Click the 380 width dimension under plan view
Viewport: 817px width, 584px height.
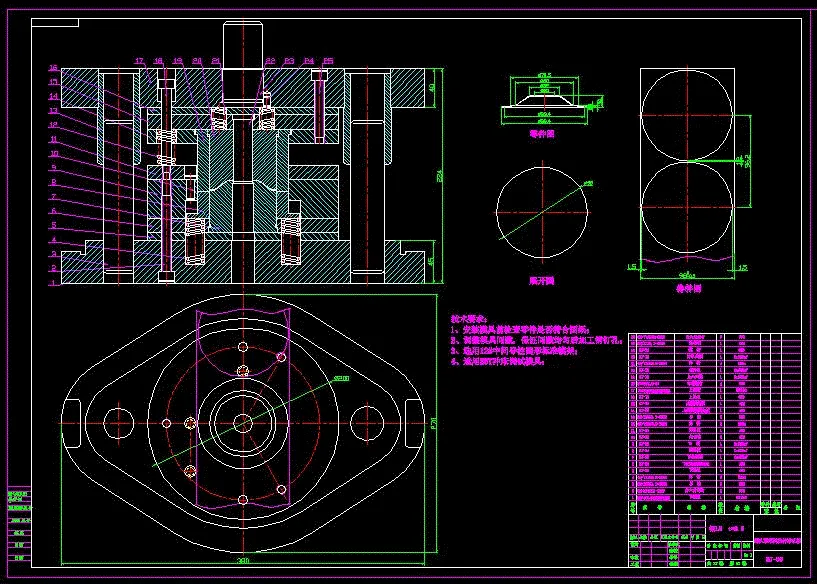point(243,561)
